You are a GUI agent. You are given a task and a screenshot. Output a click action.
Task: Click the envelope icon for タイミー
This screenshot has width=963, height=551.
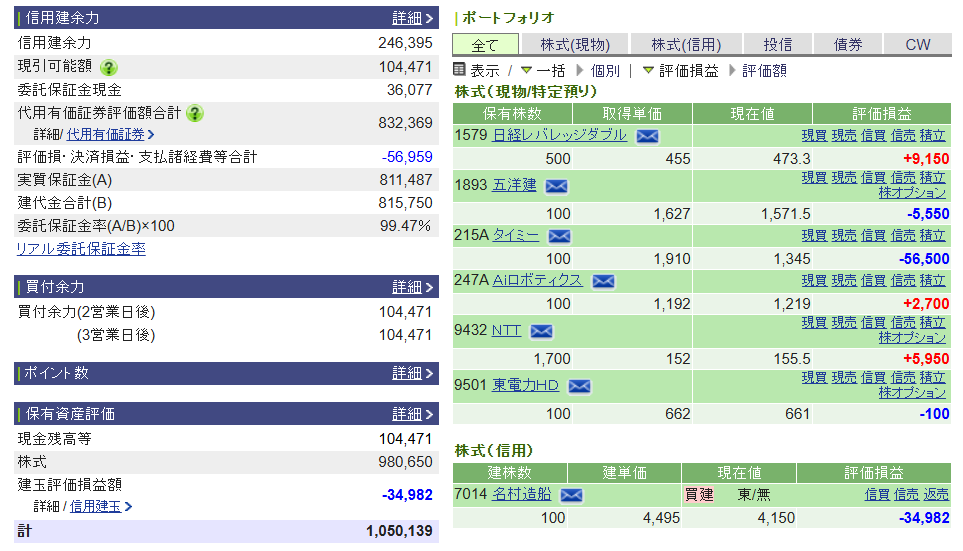tap(559, 236)
